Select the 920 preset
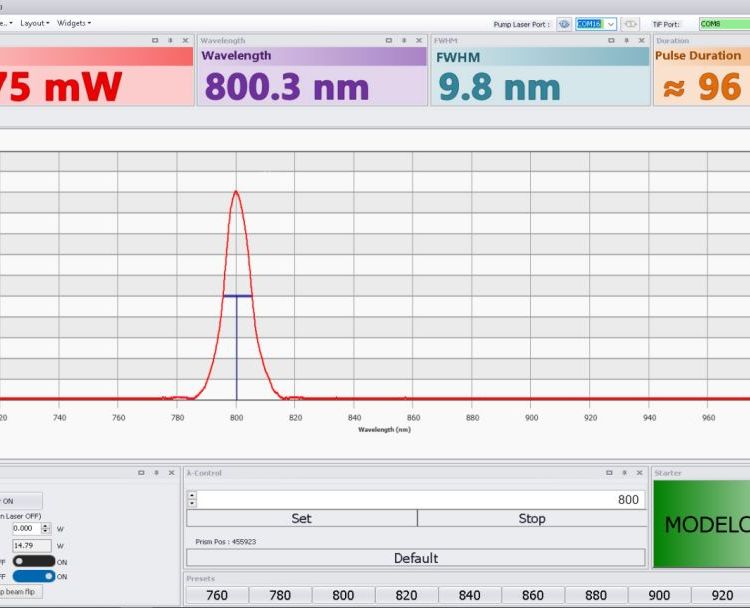Image resolution: width=750 pixels, height=608 pixels. click(721, 595)
